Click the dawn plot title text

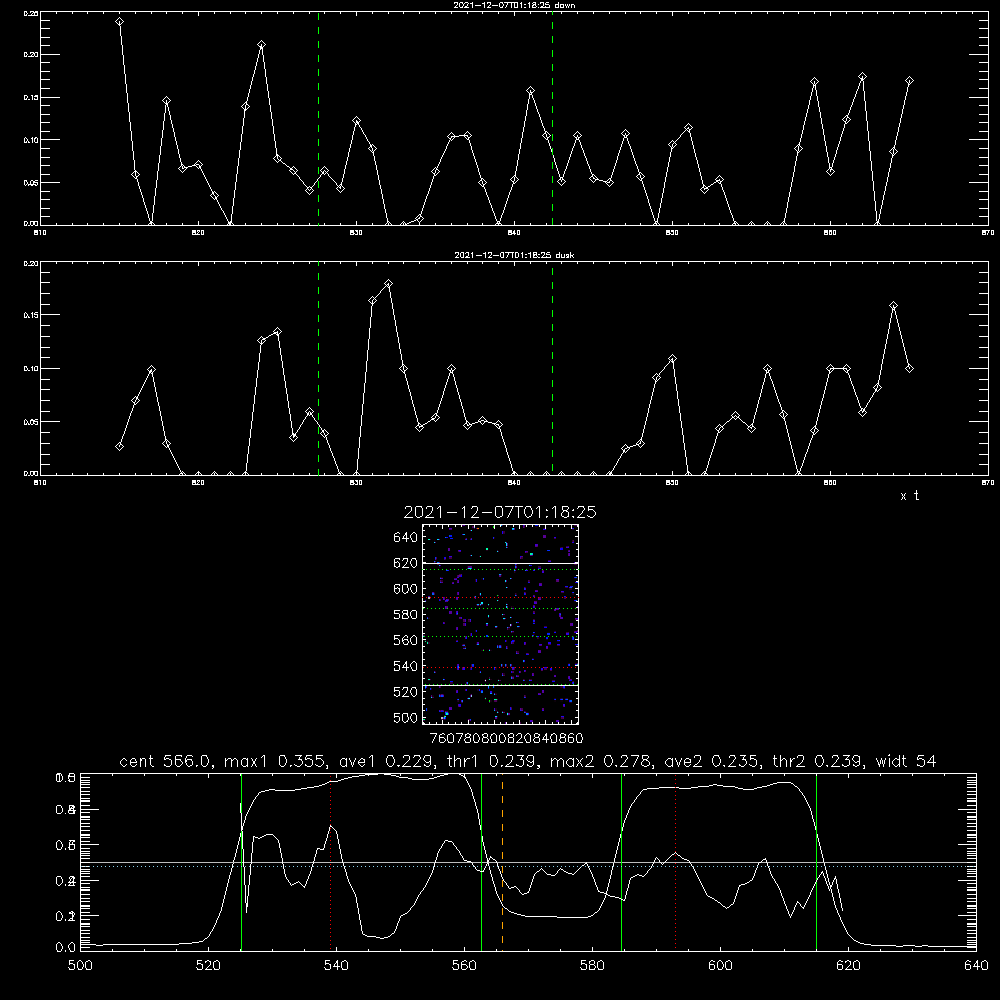(x=514, y=5)
